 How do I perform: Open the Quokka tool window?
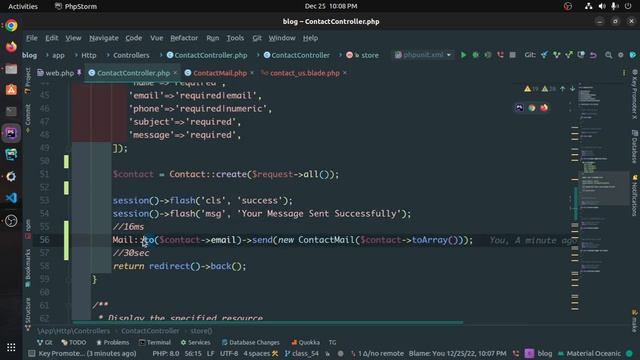[x=305, y=342]
